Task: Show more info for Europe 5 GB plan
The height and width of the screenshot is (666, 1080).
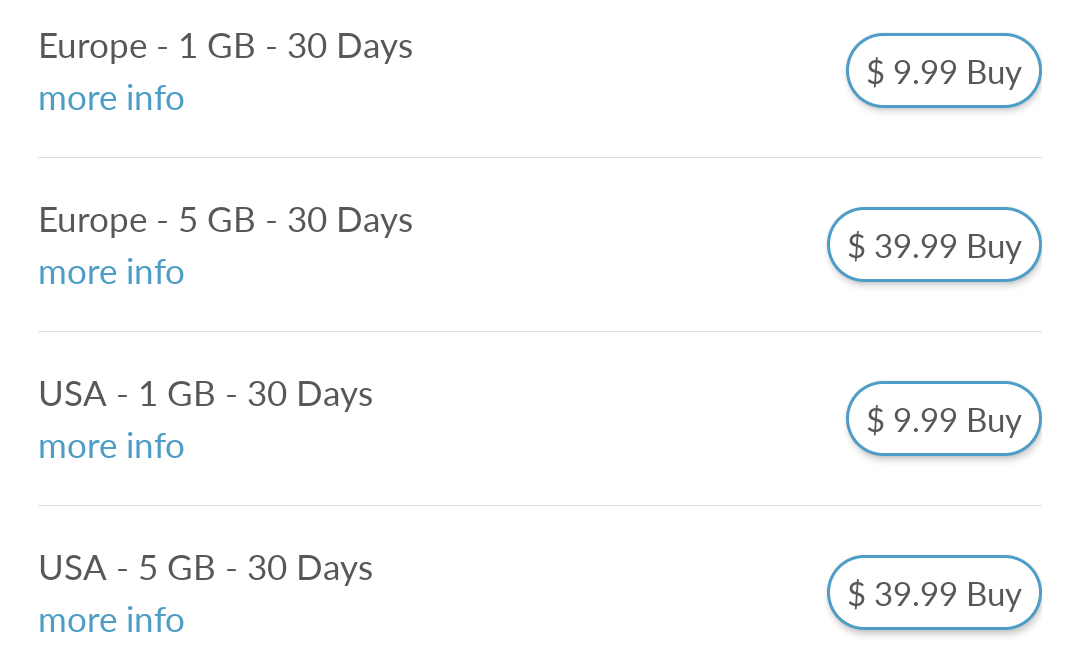Action: (x=111, y=273)
